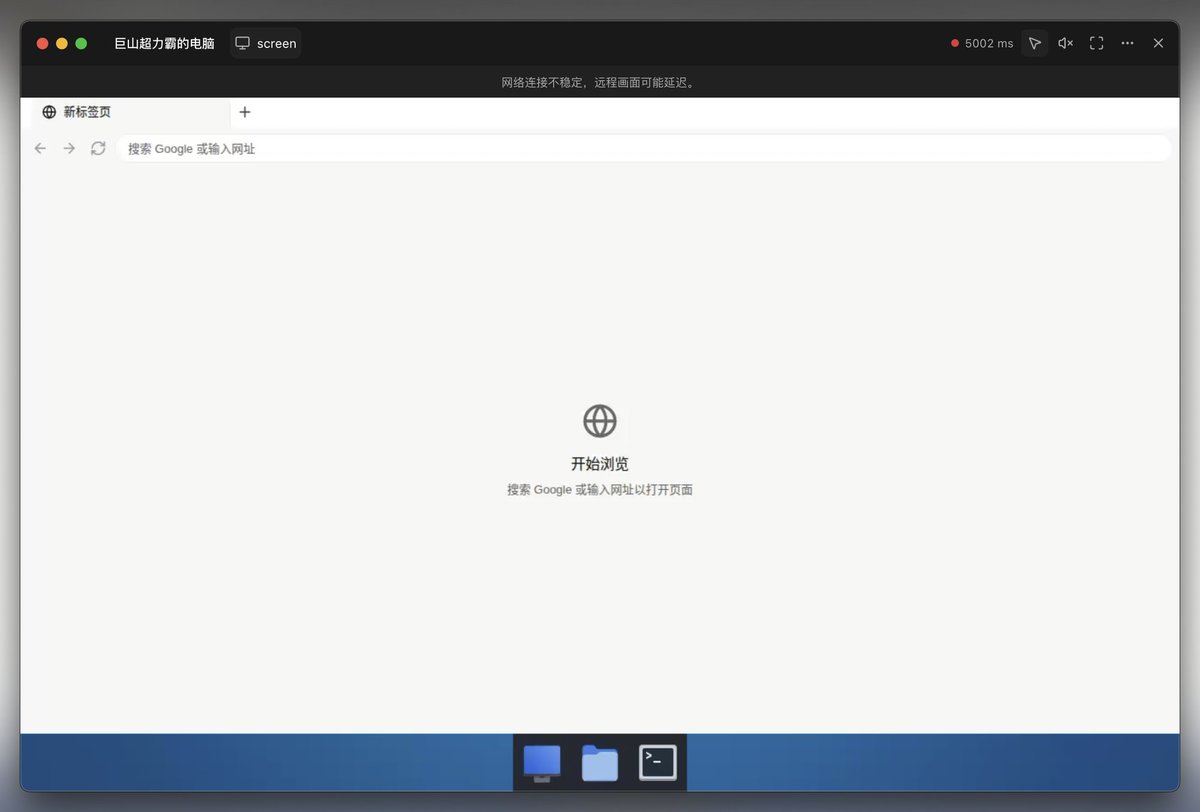Click the green maximize window button
Screen dimensions: 1200x812
coord(81,43)
